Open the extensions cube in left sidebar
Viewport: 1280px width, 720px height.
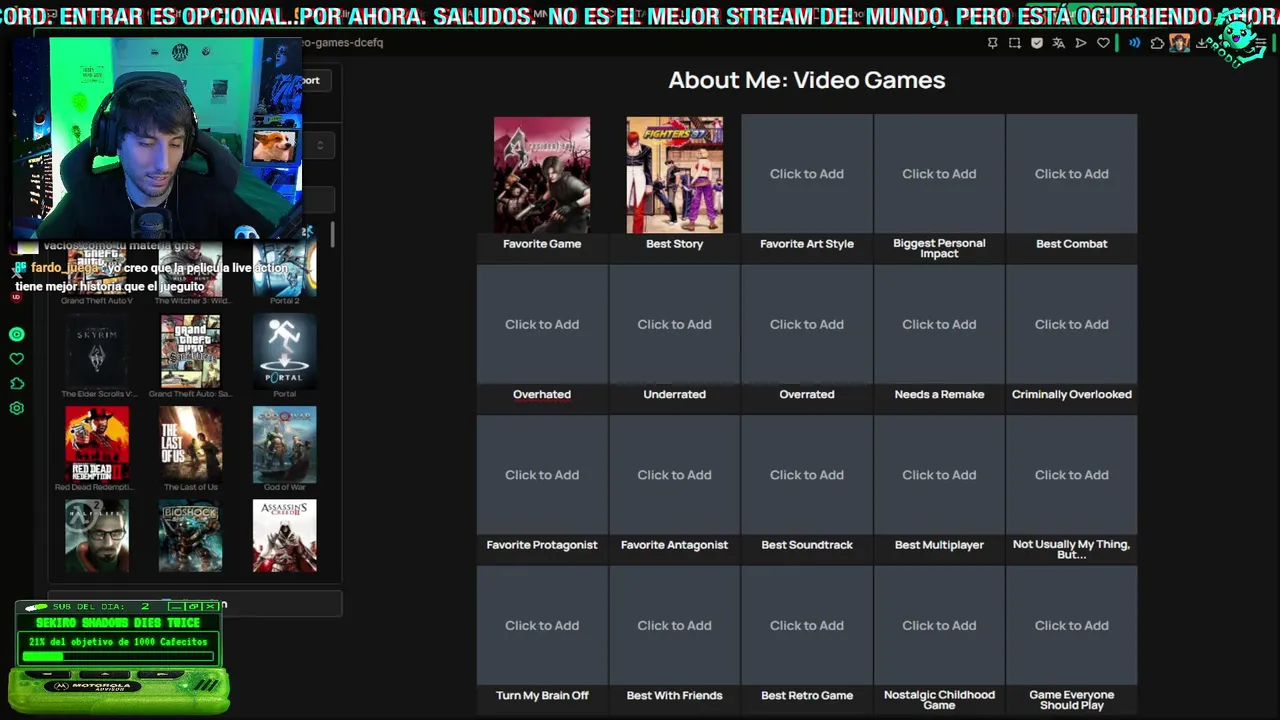16,383
